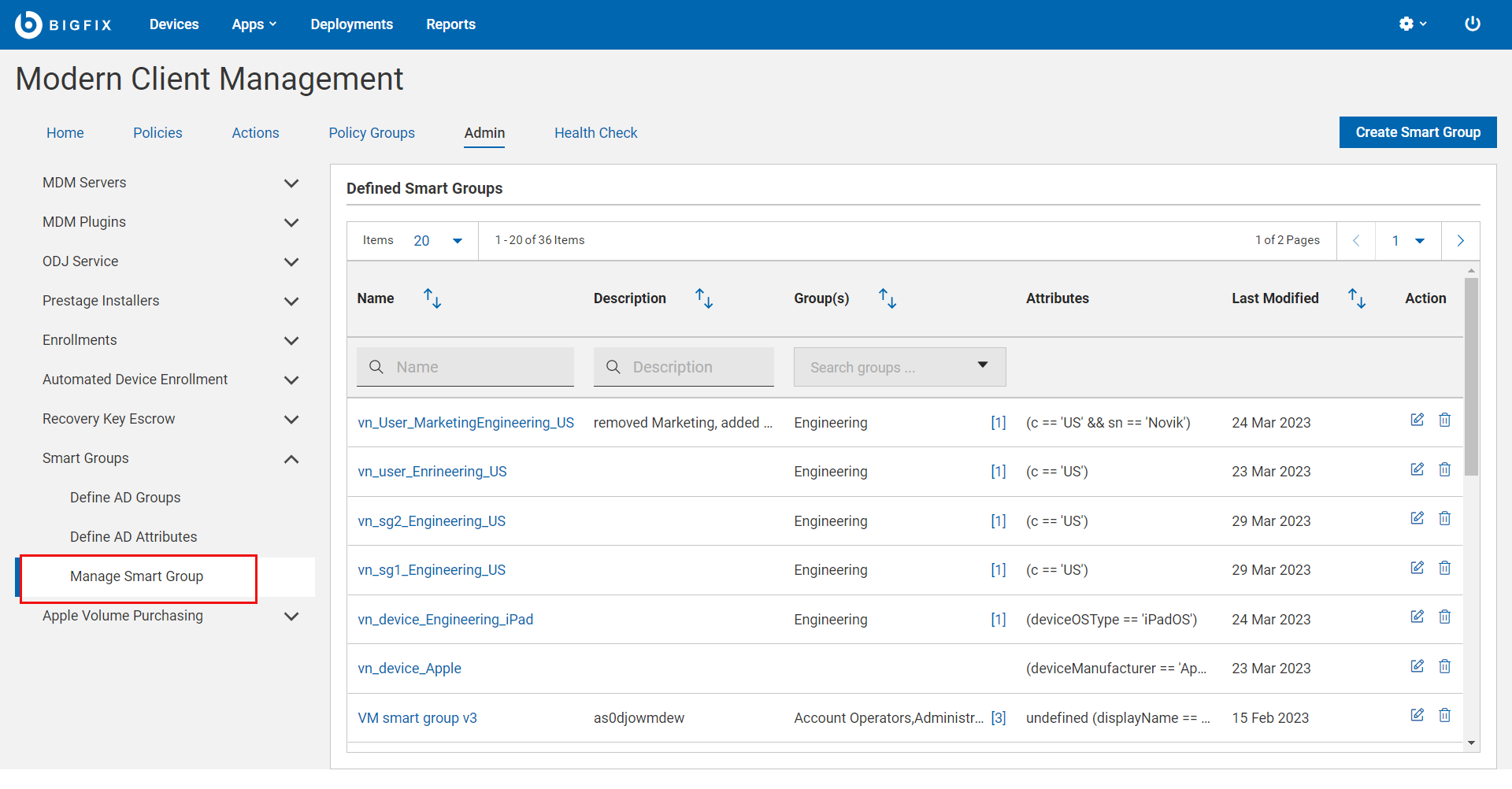The width and height of the screenshot is (1512, 789).
Task: Click edit icon for vn_User_MarketingEngineering_US
Action: pyautogui.click(x=1417, y=420)
